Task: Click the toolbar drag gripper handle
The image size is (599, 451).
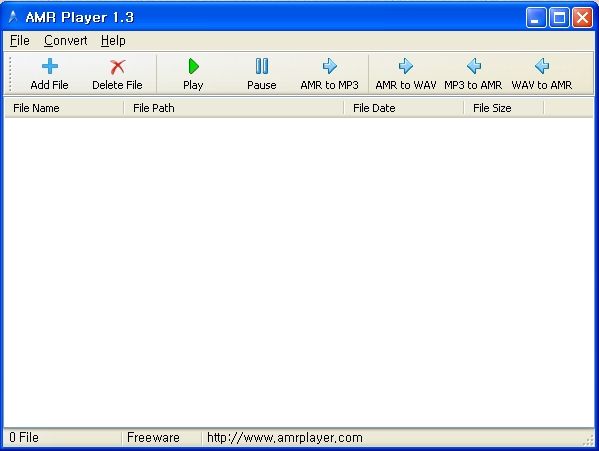Action: (x=10, y=74)
